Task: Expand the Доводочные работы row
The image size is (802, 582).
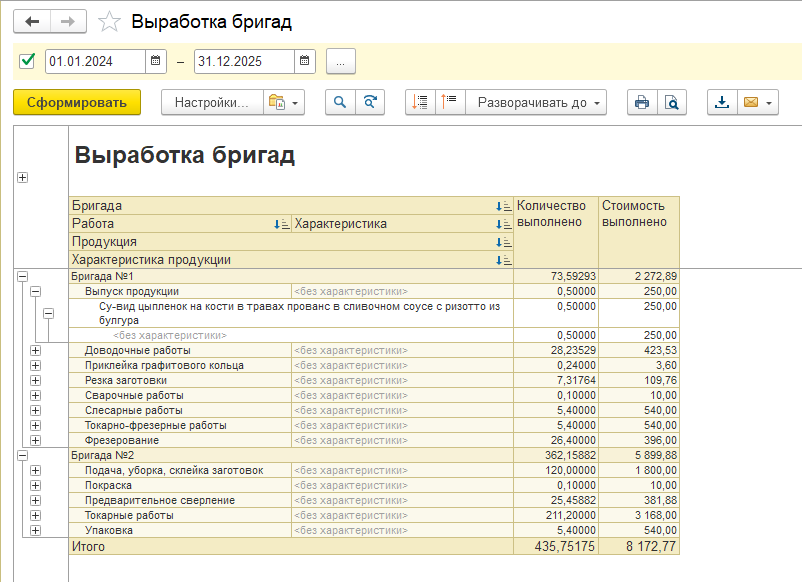Action: [35, 350]
